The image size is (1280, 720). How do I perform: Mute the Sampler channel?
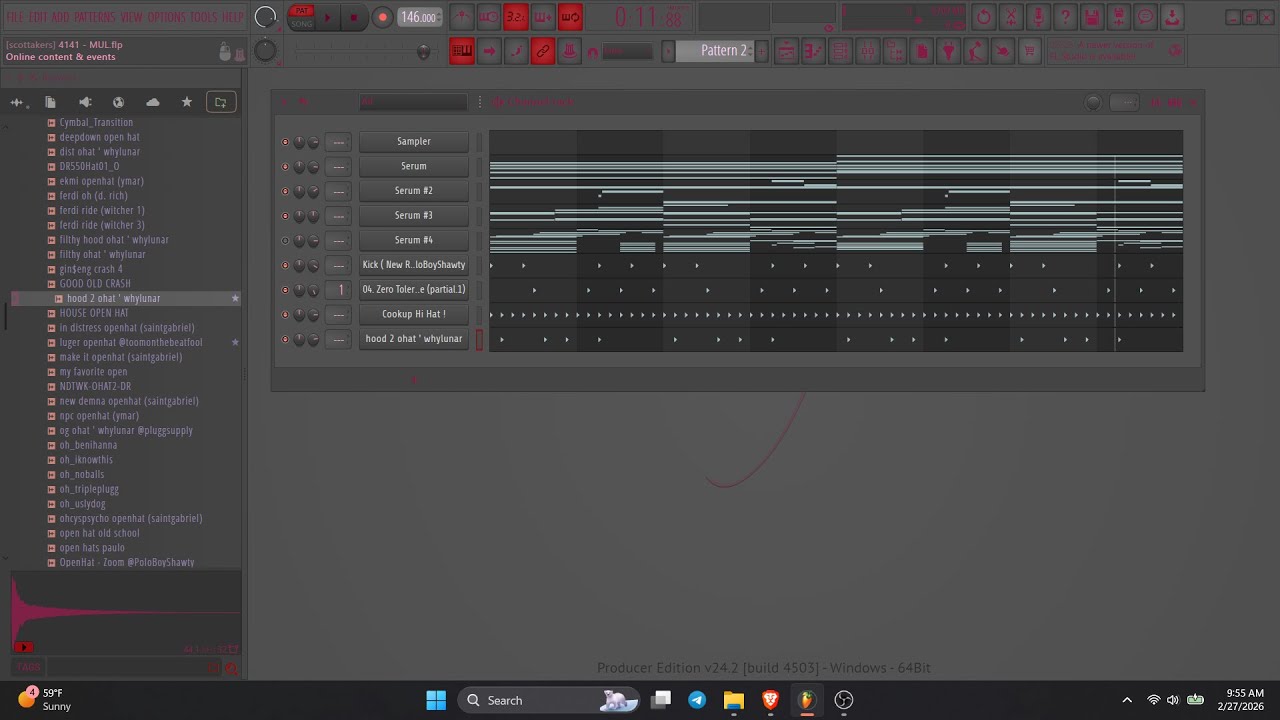[285, 142]
